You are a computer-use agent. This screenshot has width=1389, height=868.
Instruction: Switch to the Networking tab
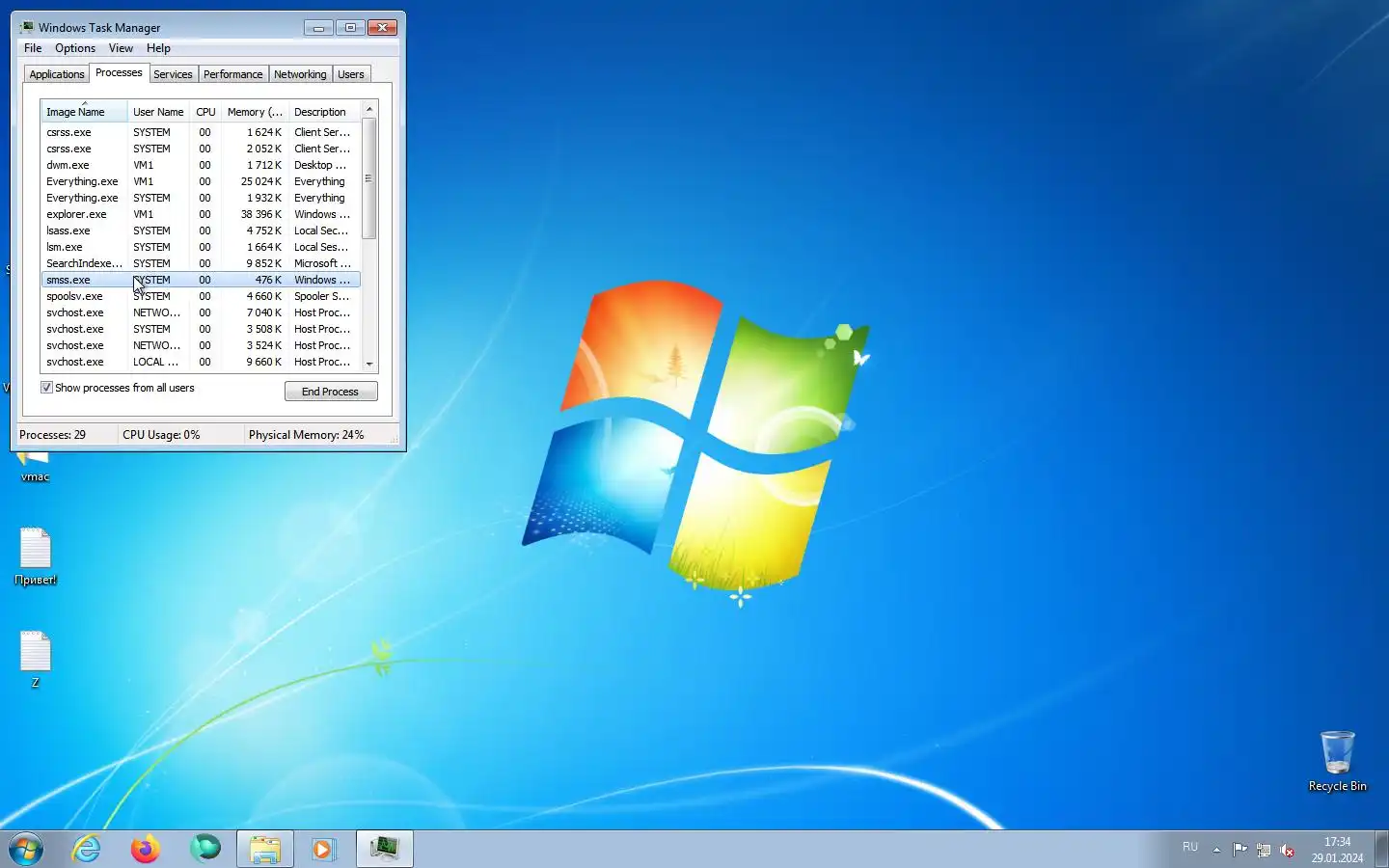300,74
